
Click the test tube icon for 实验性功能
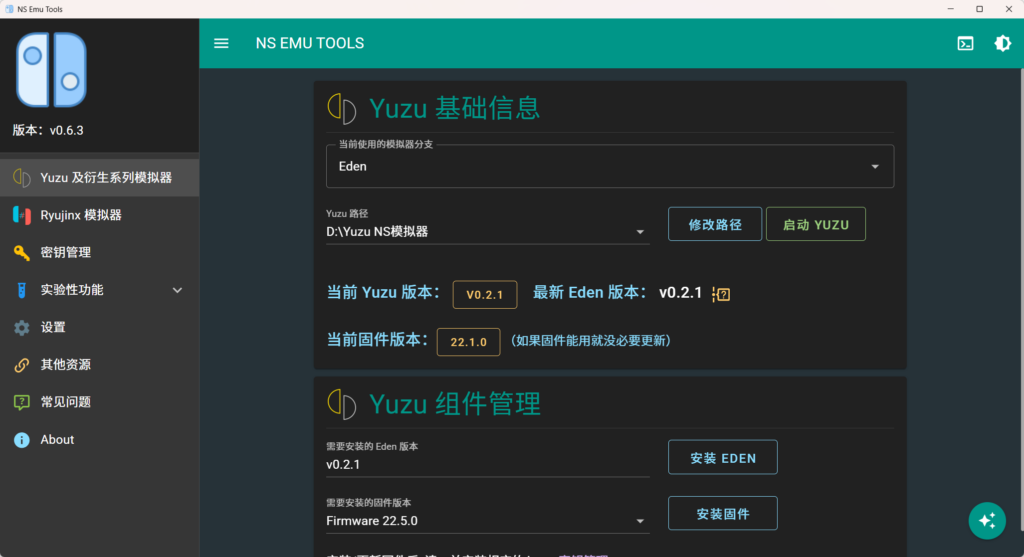[22, 290]
